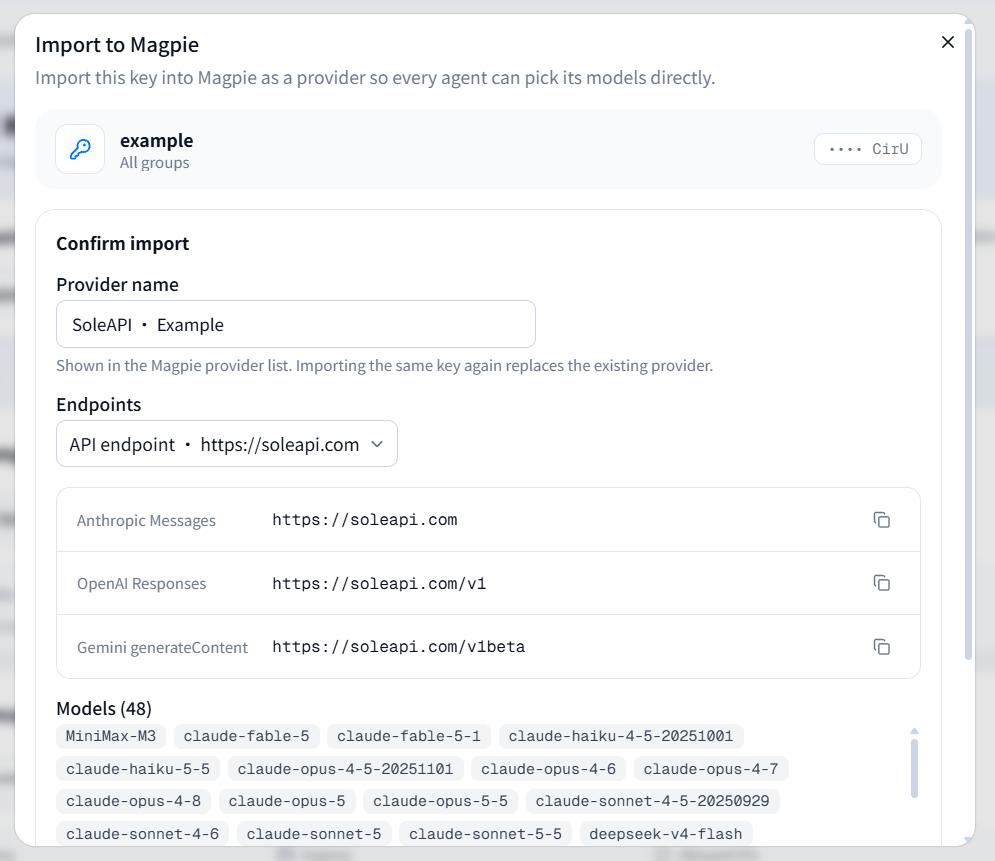Click the claude-opus-4-6 model chip

548,769
